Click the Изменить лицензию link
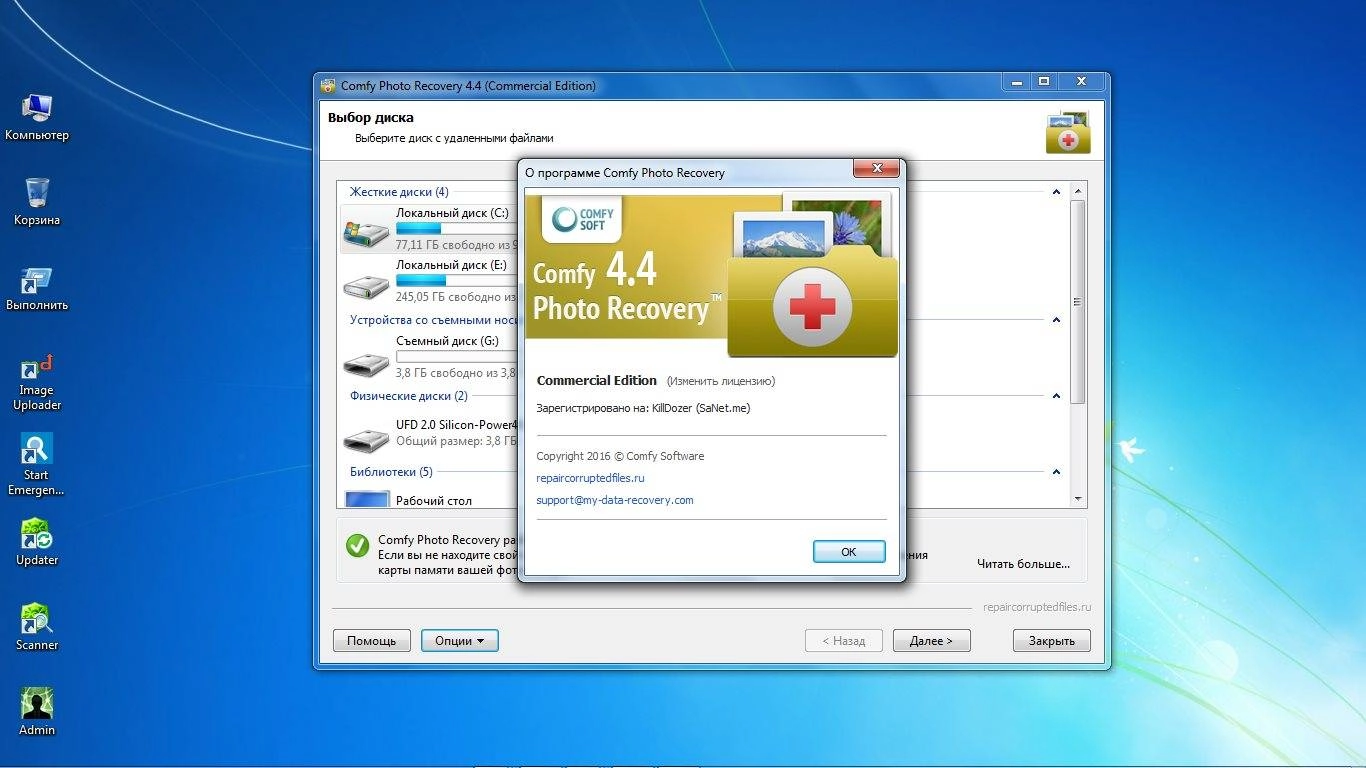The width and height of the screenshot is (1366, 768). (721, 381)
